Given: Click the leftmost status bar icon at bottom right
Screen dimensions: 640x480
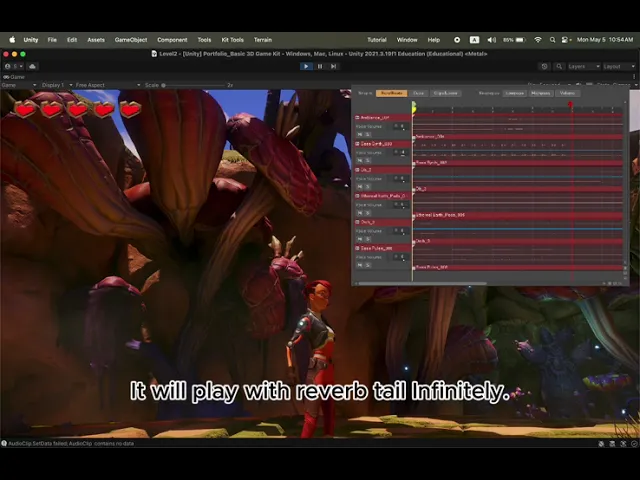Looking at the screenshot, I should [602, 443].
